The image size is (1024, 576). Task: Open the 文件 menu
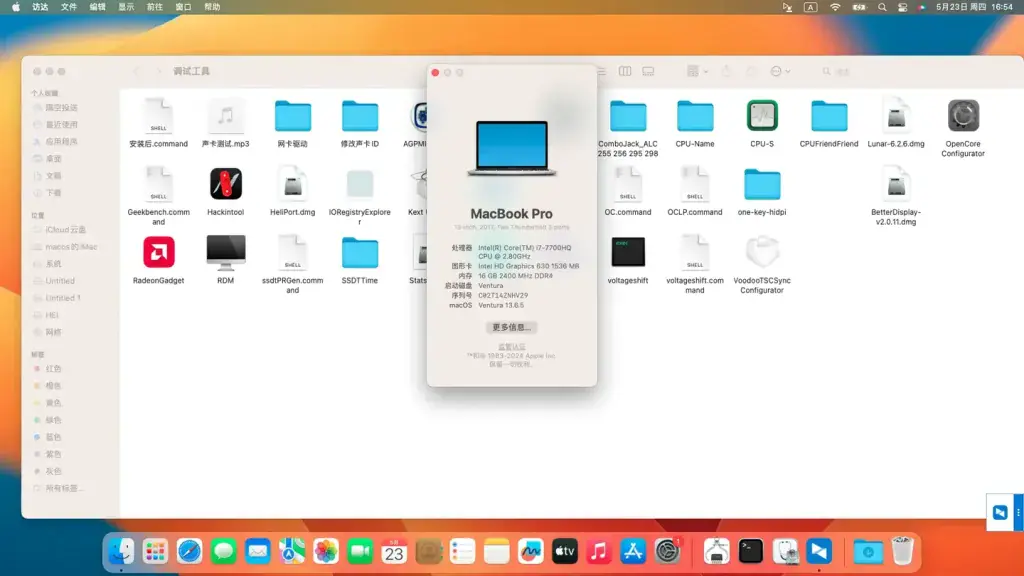69,7
